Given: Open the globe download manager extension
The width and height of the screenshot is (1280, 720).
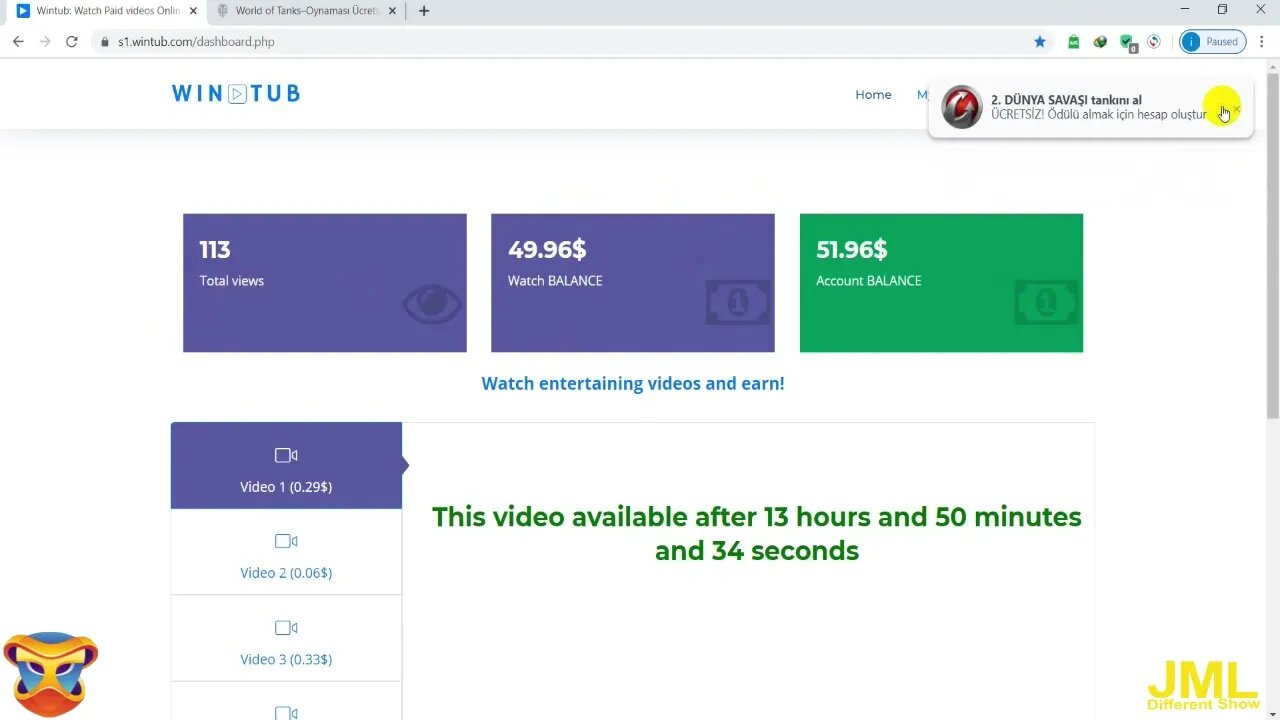Looking at the screenshot, I should coord(1100,42).
